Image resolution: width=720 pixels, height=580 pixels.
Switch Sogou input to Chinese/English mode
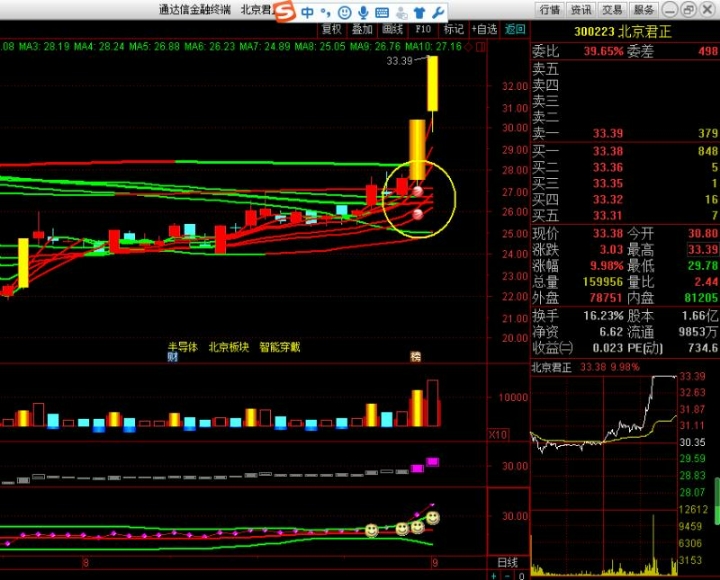(307, 12)
